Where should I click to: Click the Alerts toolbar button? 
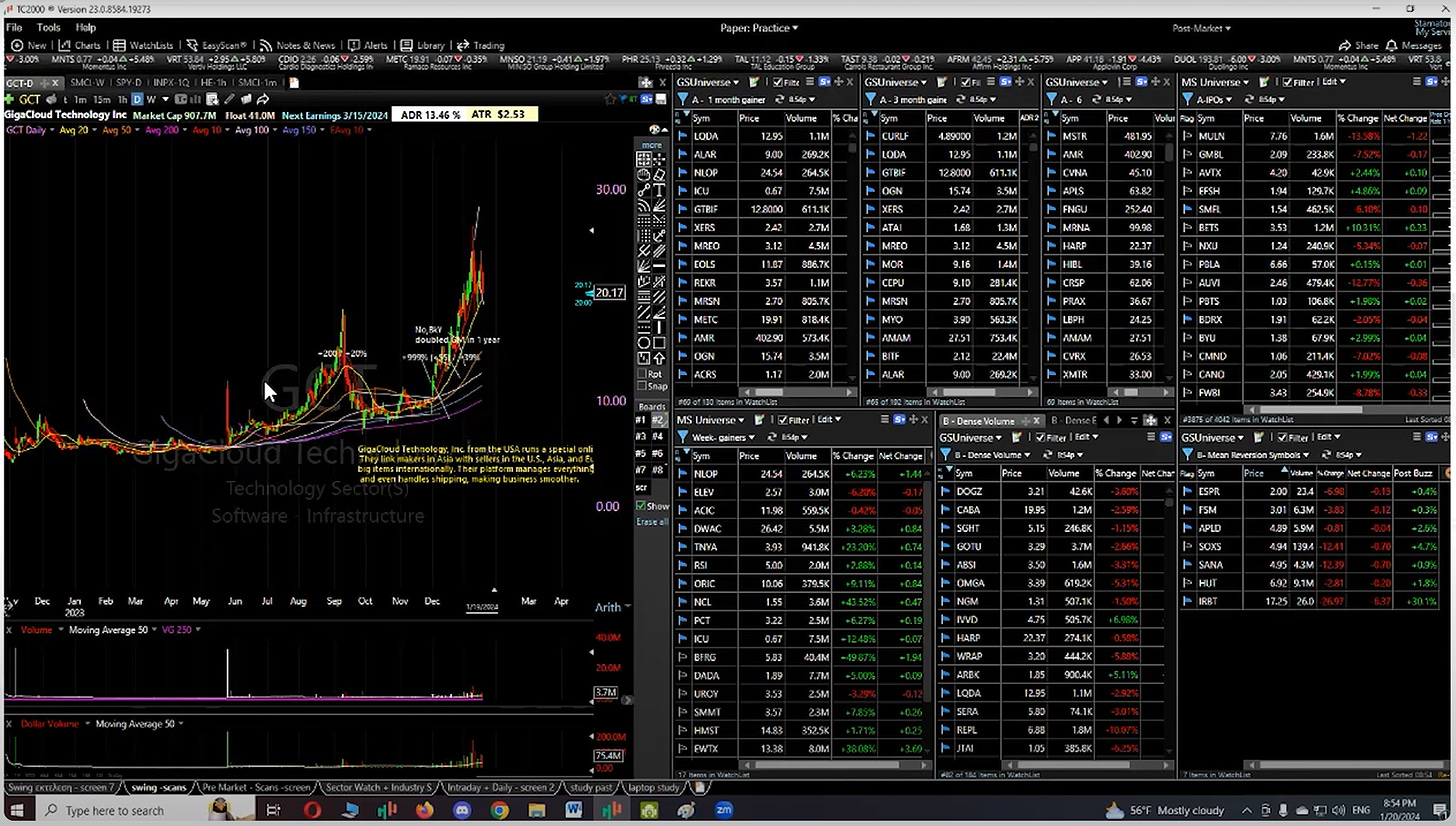tap(368, 45)
